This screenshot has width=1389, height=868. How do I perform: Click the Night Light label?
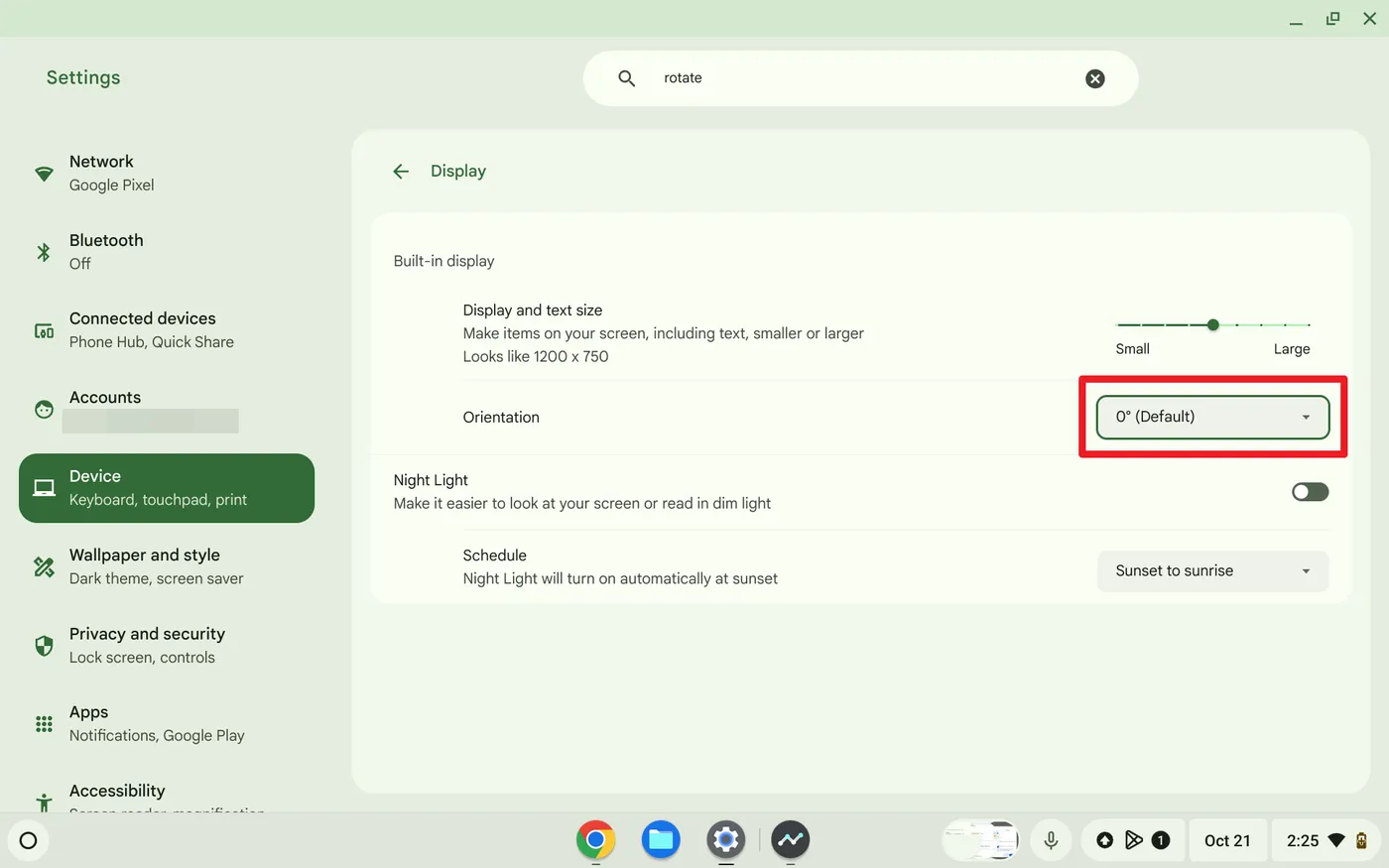click(431, 480)
